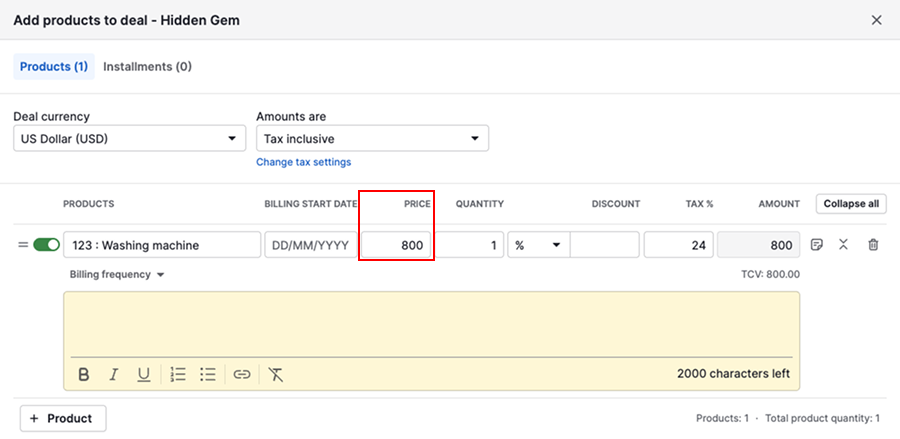Grab the product row drag handle
Screen dimensions: 900x439
(22, 245)
